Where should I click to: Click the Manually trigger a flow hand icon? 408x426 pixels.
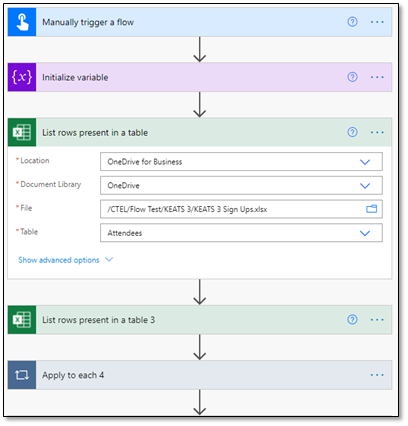pos(22,22)
